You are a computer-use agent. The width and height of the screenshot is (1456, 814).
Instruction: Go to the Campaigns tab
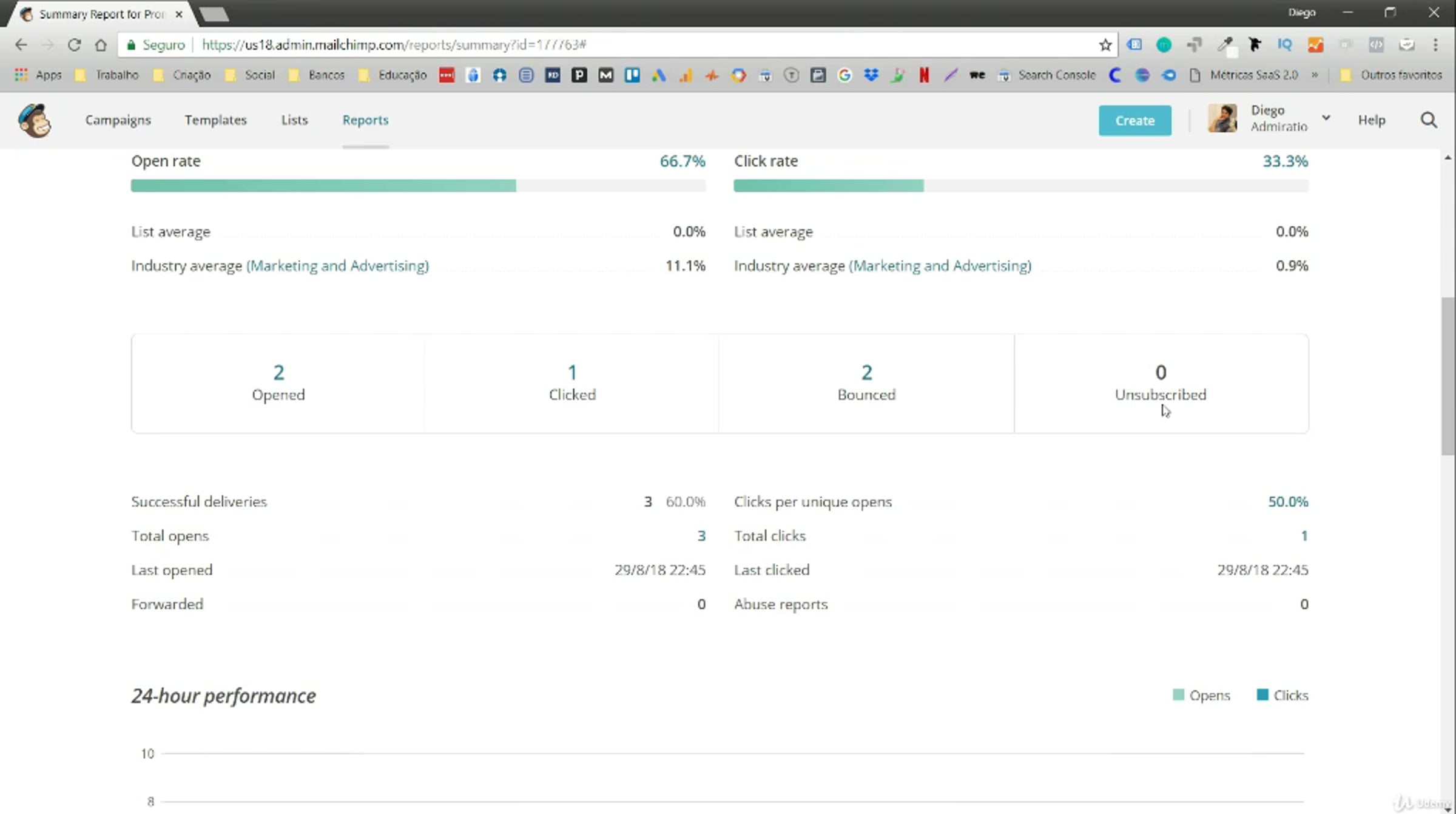118,120
